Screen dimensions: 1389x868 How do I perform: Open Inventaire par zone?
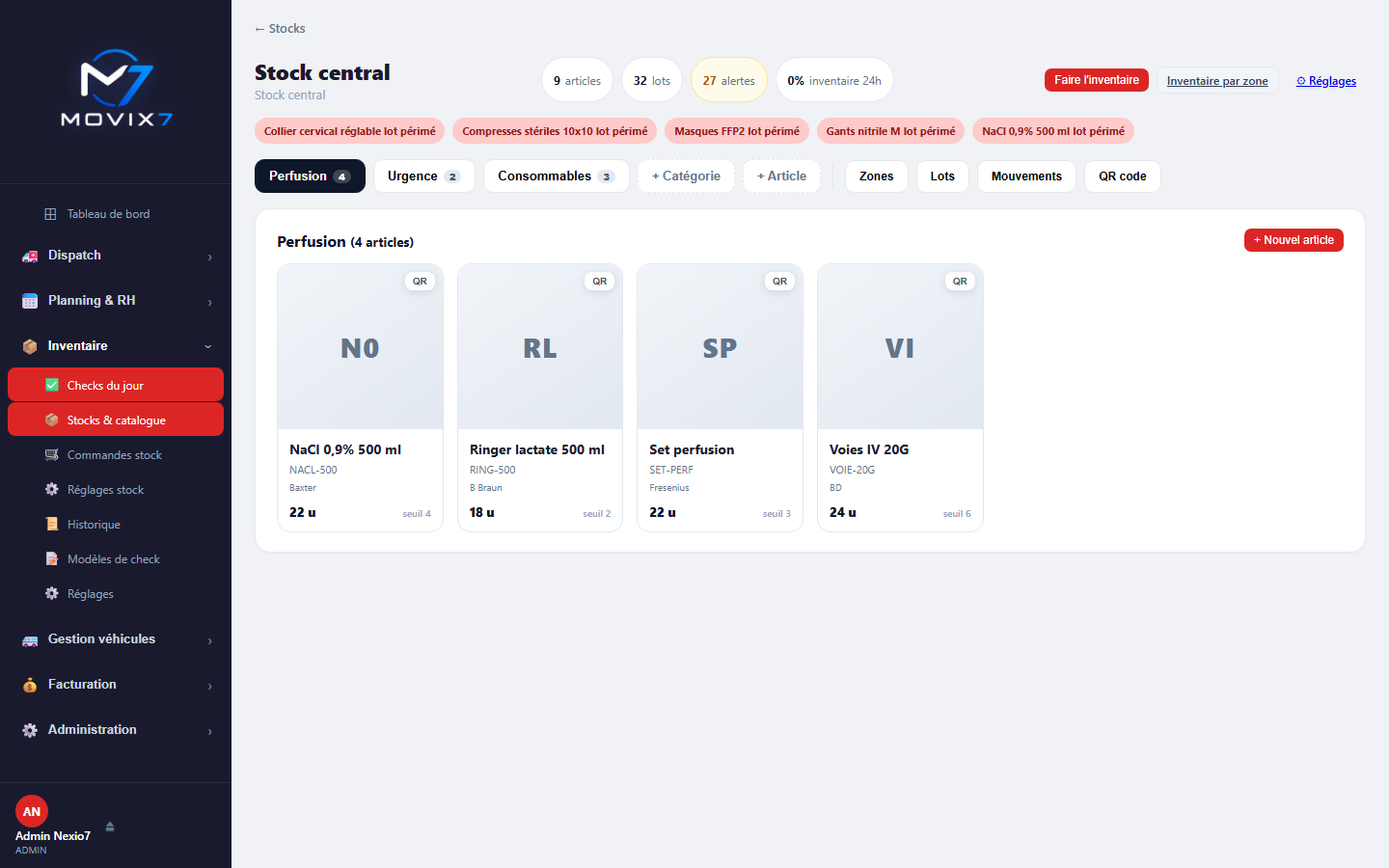(x=1217, y=81)
